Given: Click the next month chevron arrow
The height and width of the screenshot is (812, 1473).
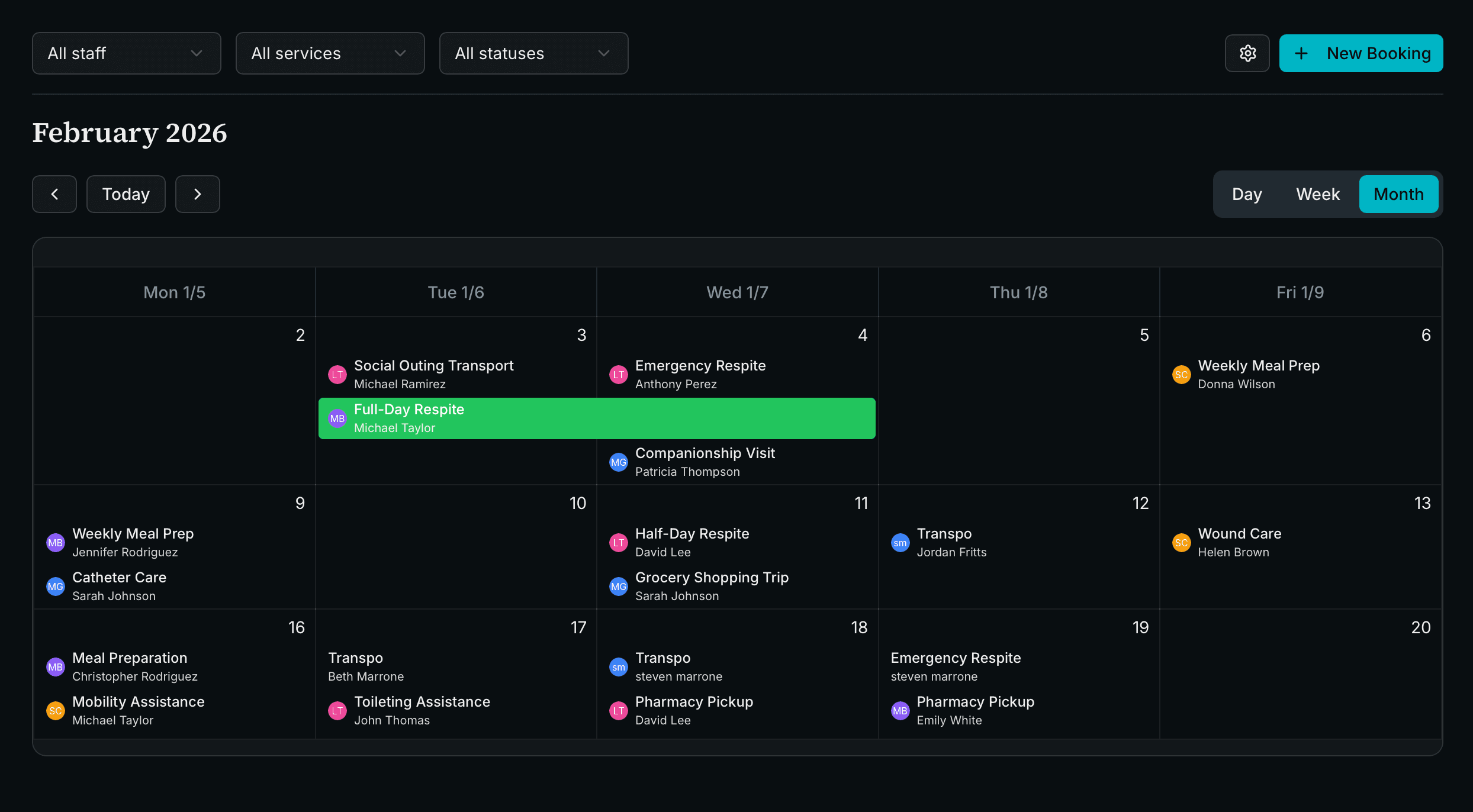Looking at the screenshot, I should click(x=197, y=194).
